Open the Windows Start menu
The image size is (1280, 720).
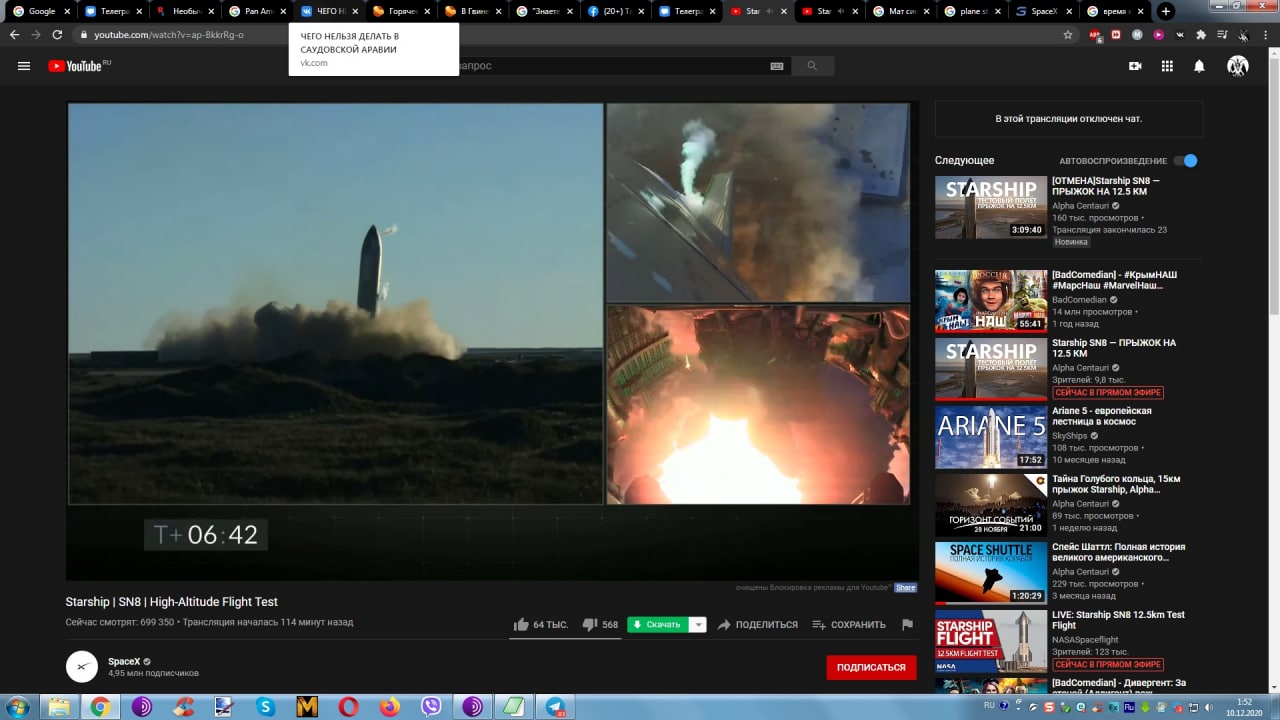point(18,707)
